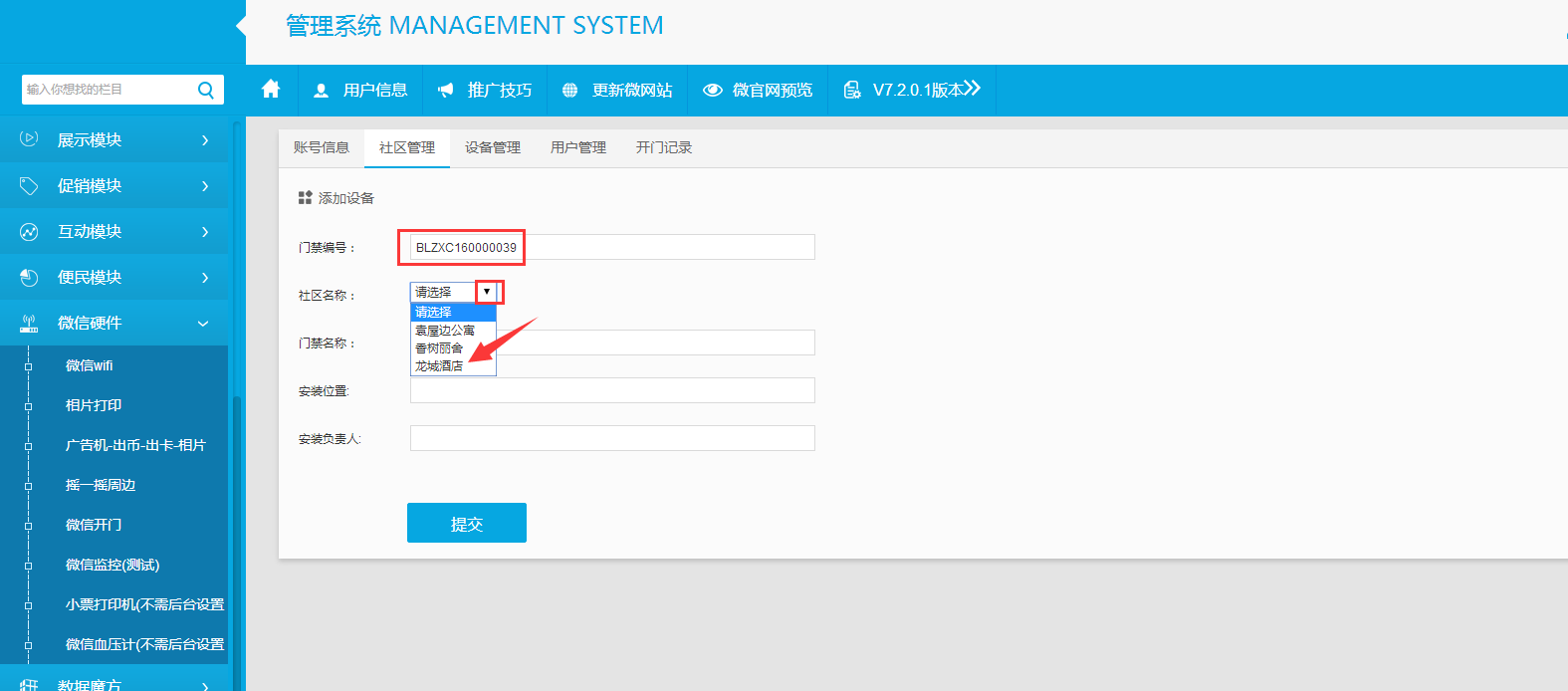Click the 安装位置 input field

612,390
